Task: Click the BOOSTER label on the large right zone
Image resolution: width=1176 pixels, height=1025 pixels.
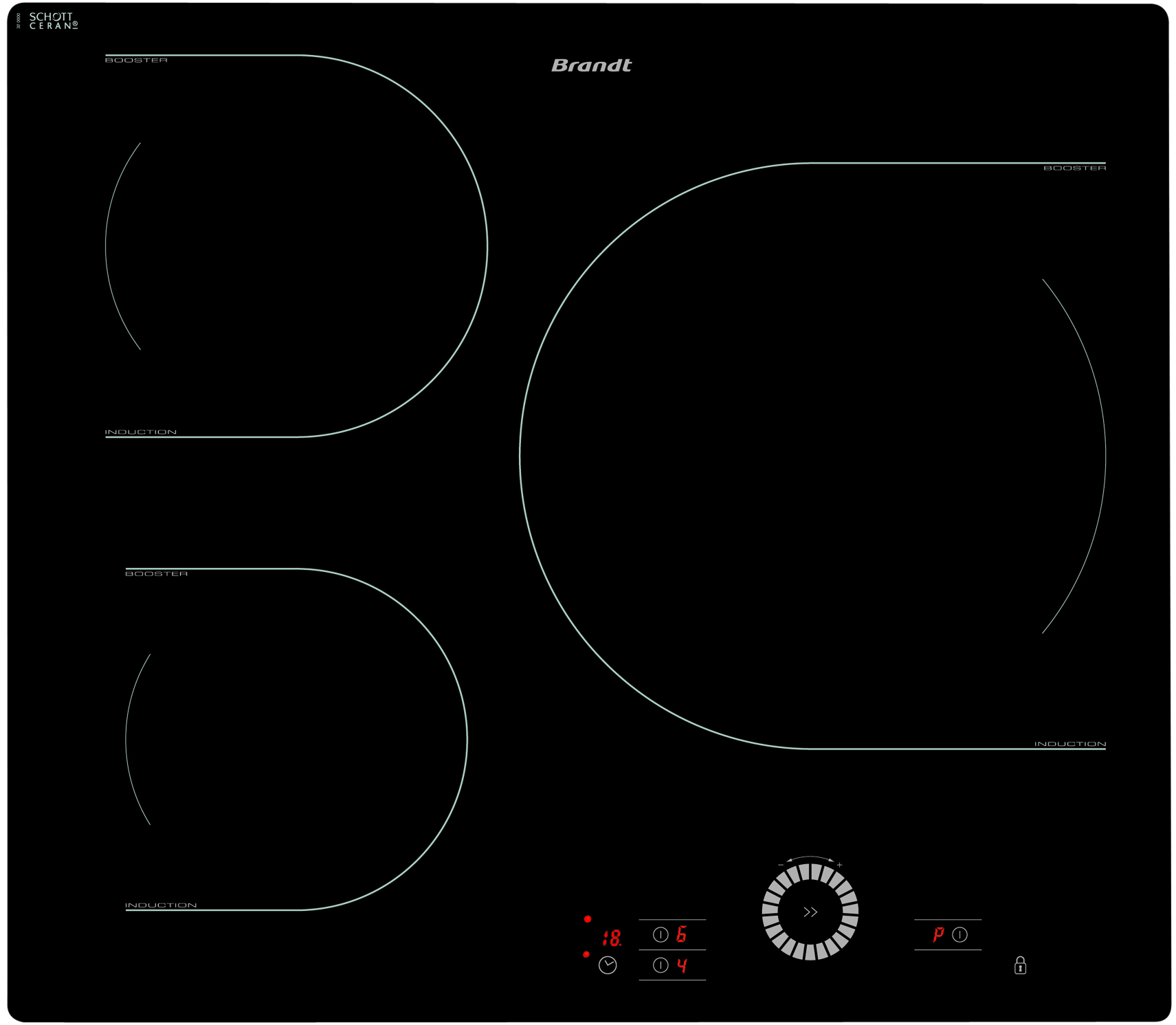Action: point(1074,168)
